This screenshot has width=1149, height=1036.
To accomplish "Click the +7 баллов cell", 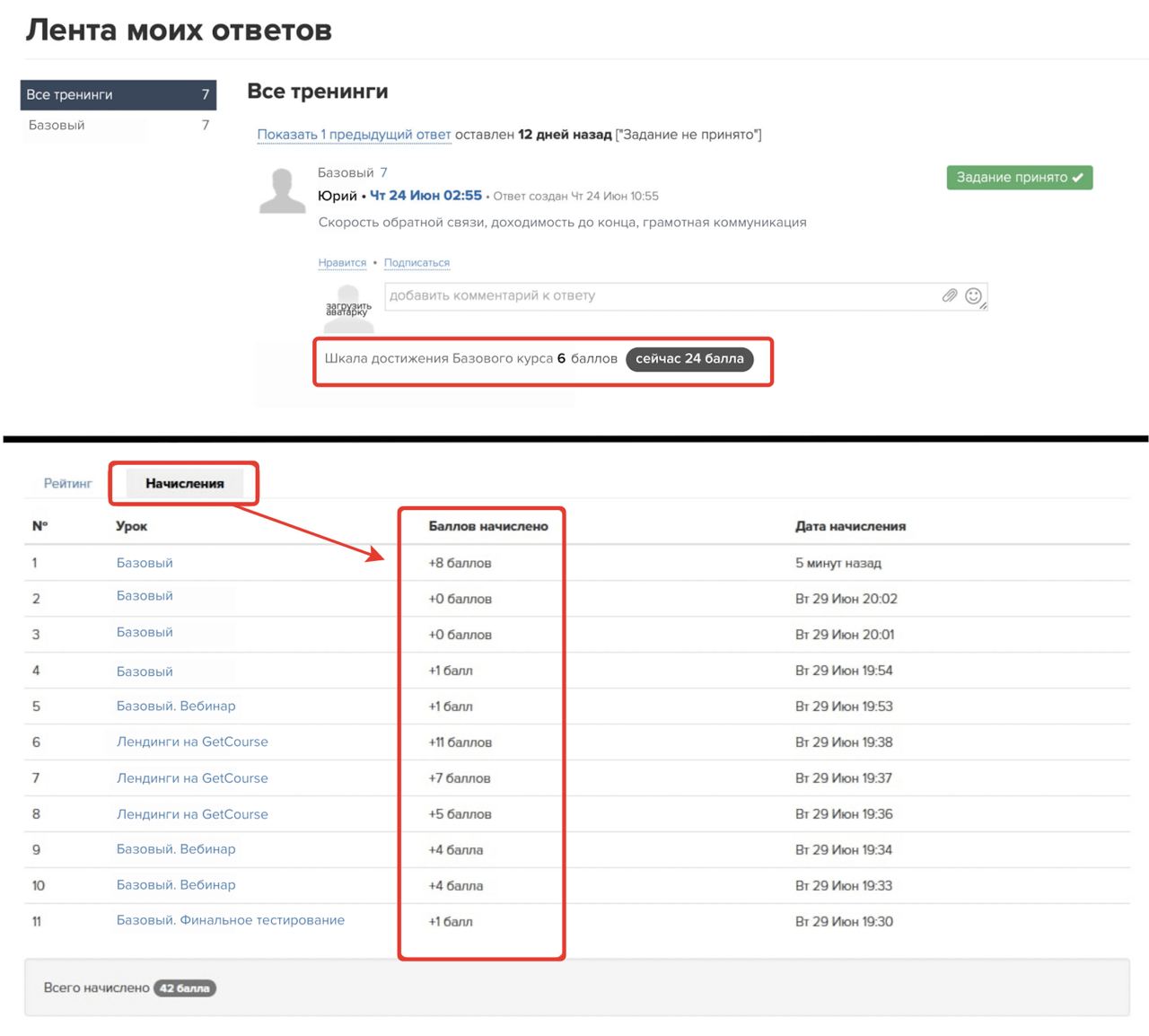I will (x=460, y=778).
